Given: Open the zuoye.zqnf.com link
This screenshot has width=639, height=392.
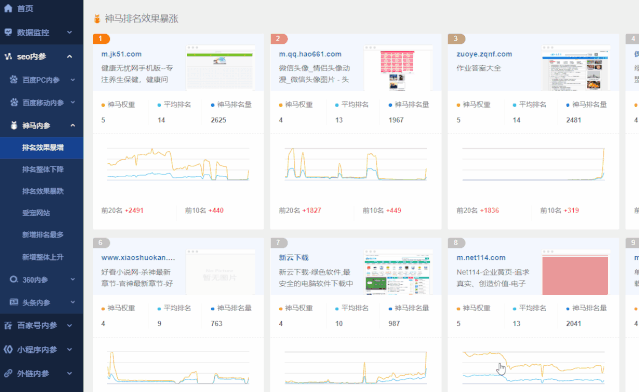Looking at the screenshot, I should 484,54.
